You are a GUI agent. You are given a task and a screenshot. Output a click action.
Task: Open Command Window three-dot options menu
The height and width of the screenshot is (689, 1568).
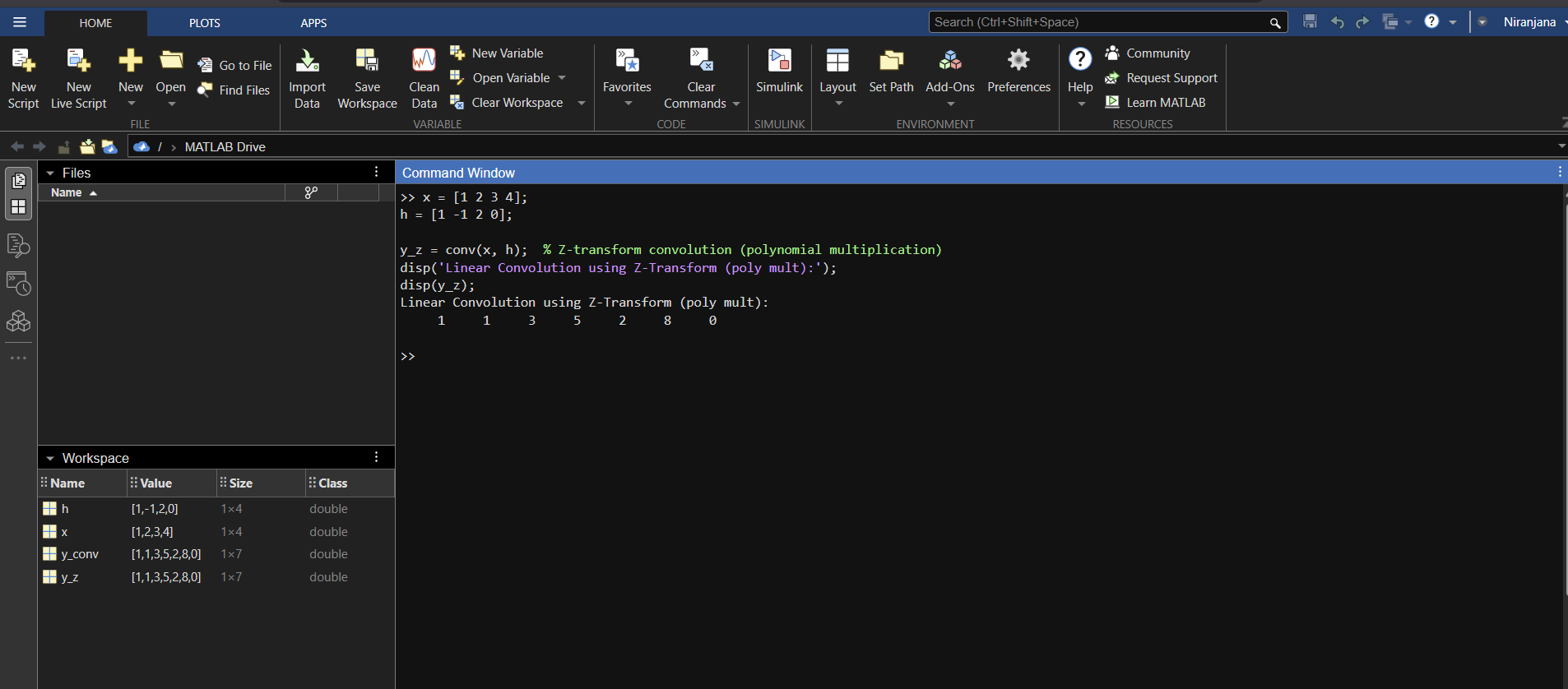pos(1559,172)
